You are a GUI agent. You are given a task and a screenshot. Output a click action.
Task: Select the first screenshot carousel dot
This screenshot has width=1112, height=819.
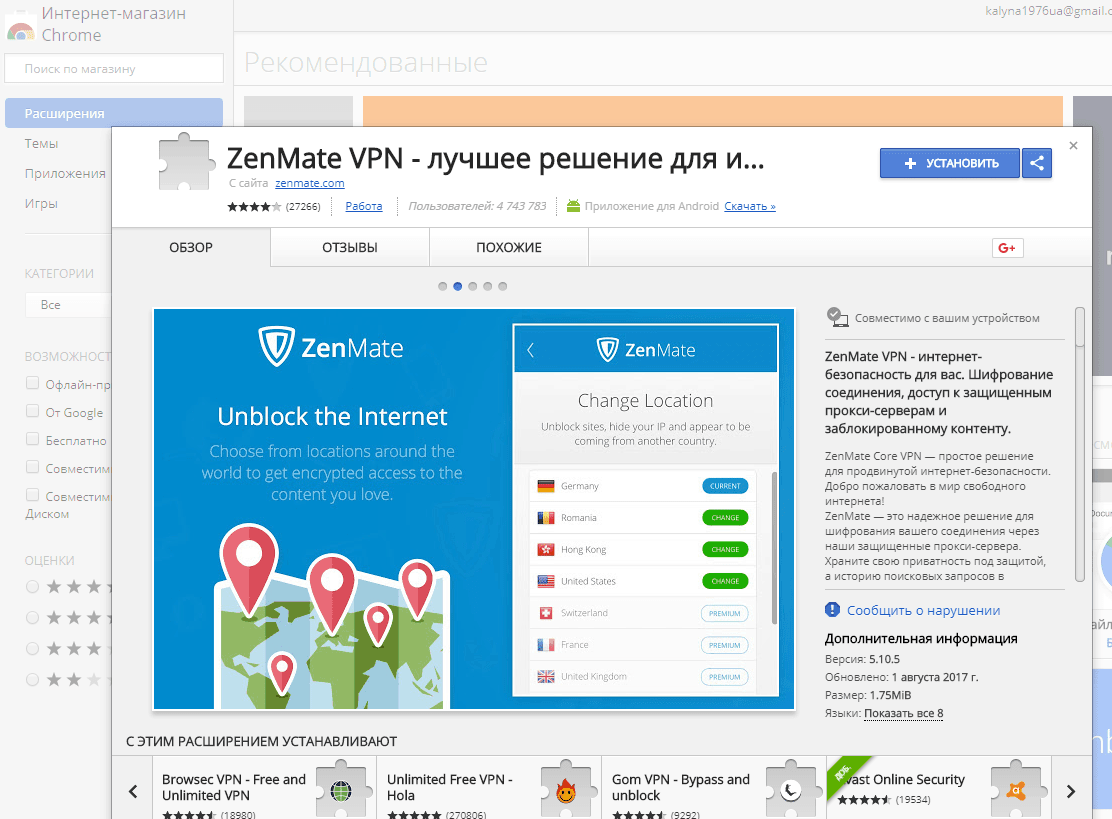click(x=443, y=286)
